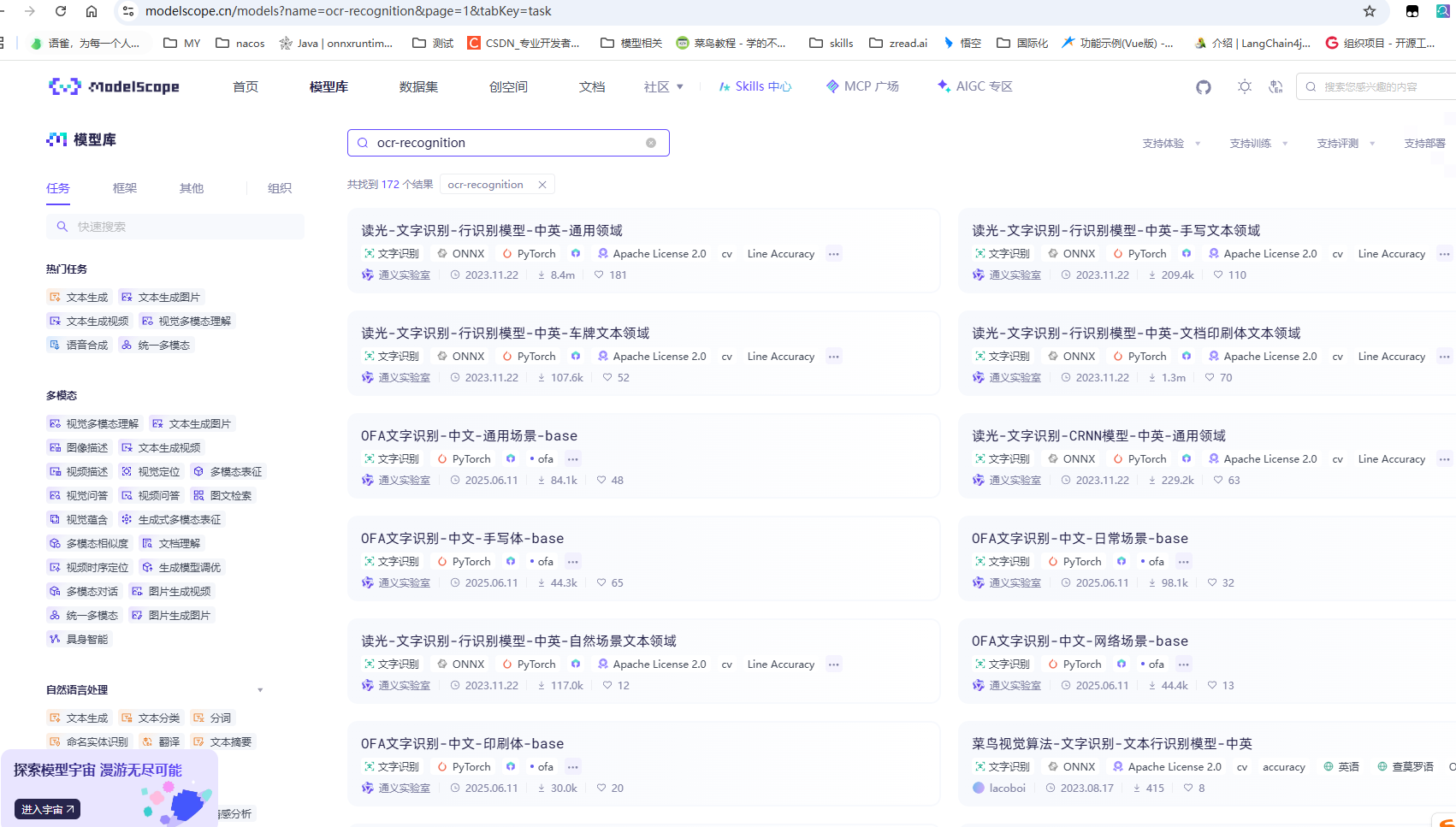Click the ModelScope logo

pos(114,86)
